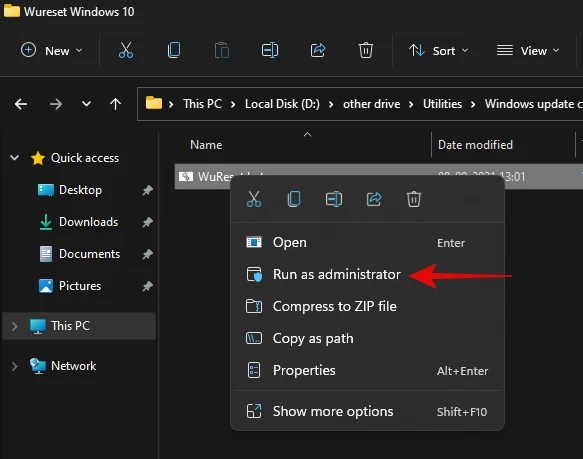Choose Run as administrator

coord(367,275)
